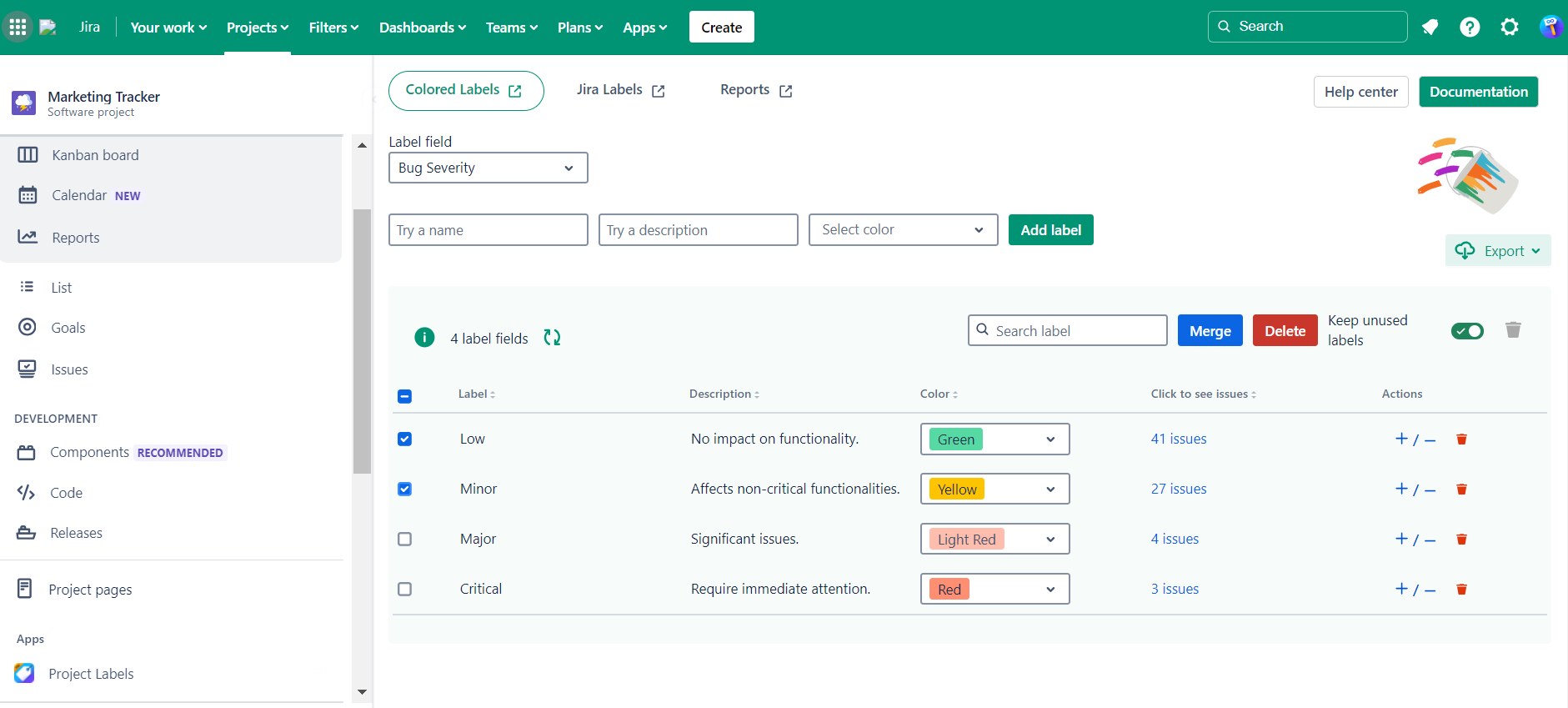1568x708 pixels.
Task: Uncheck the Low label checkbox
Action: click(405, 439)
